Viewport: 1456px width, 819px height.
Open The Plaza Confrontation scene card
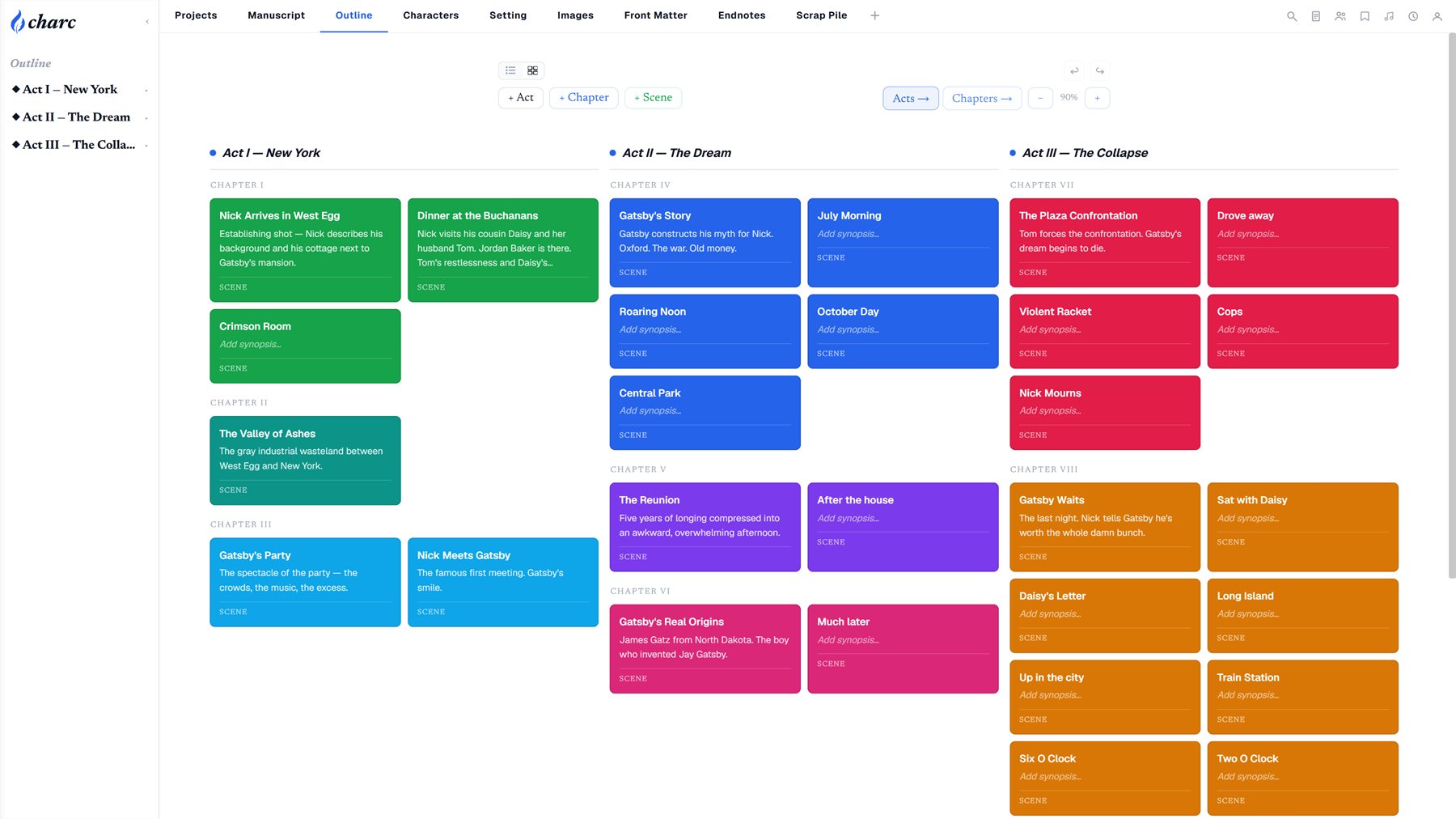[1105, 243]
